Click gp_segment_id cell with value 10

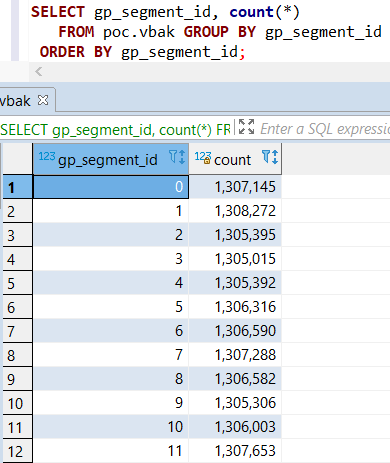tap(111, 427)
